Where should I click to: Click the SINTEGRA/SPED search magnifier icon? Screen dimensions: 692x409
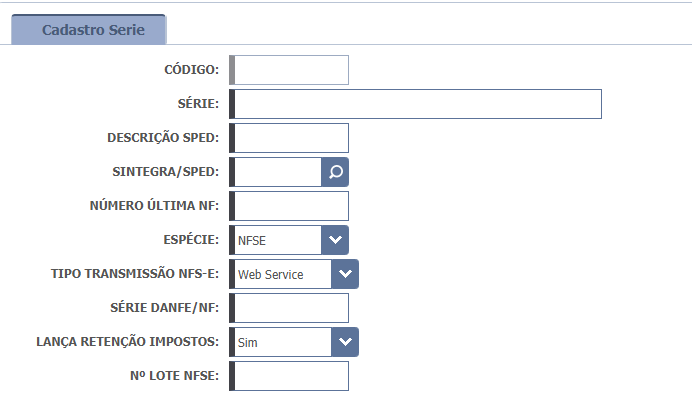point(335,172)
